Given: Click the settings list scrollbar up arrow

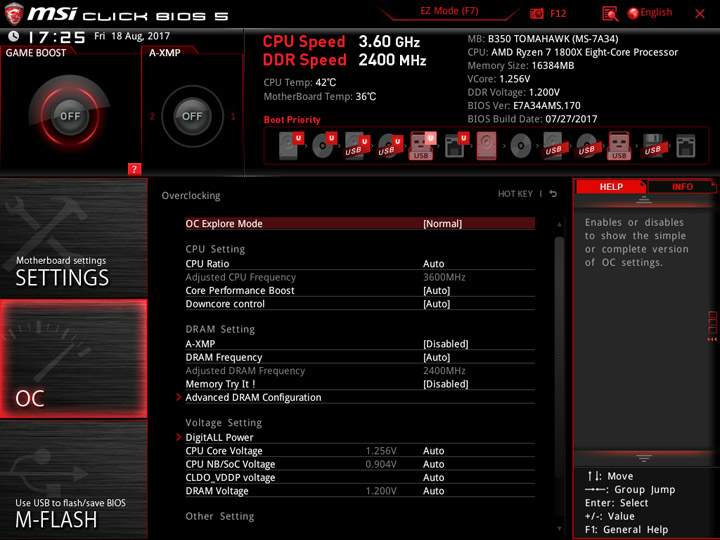Looking at the screenshot, I should (559, 225).
